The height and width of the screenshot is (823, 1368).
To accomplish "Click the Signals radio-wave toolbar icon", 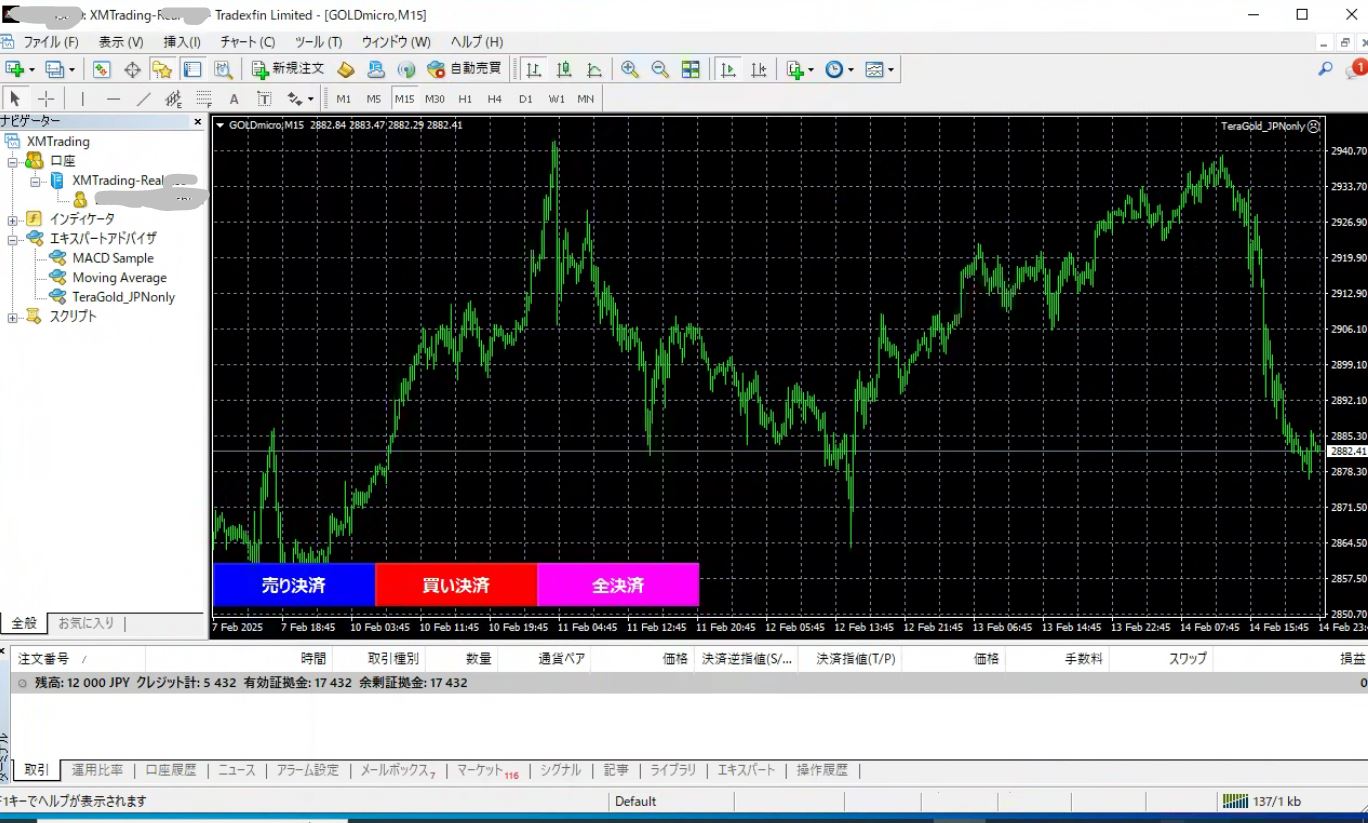I will (405, 69).
